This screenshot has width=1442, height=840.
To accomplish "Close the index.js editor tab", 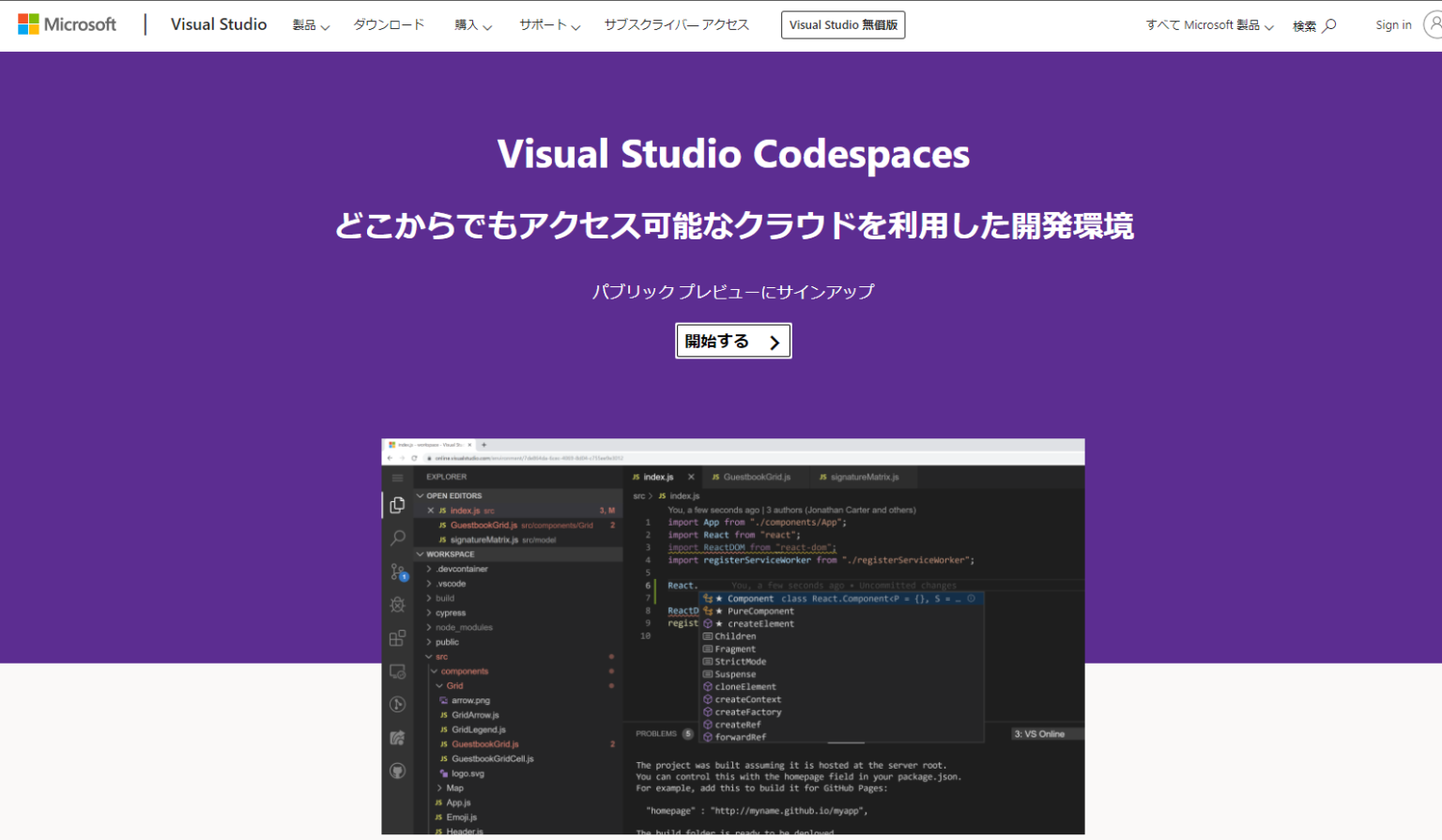I will (x=691, y=477).
